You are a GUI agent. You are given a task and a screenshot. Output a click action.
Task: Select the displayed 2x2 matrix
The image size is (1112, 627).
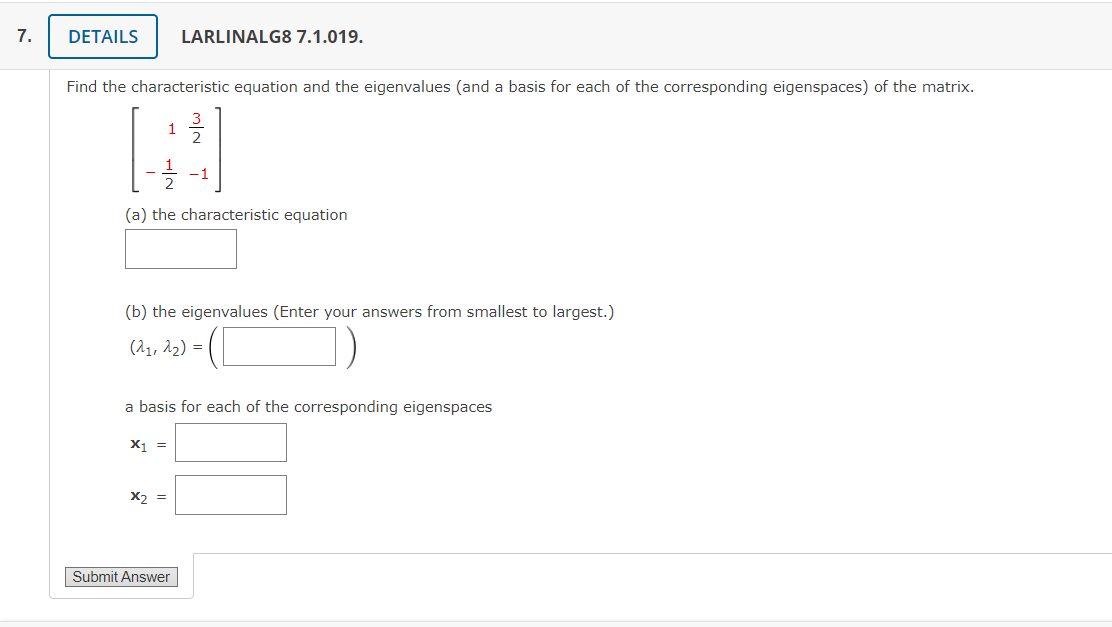tap(175, 150)
